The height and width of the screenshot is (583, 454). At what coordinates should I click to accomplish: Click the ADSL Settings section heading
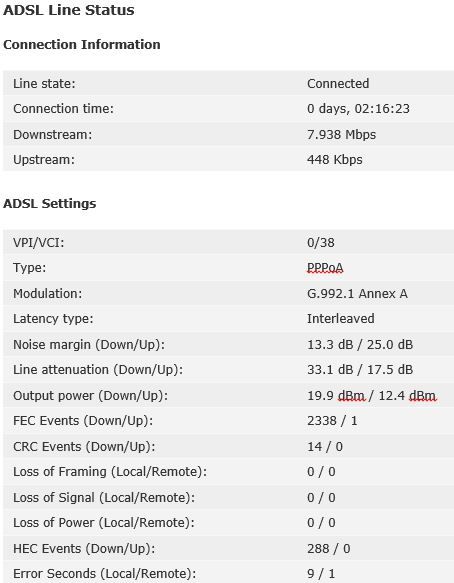click(x=49, y=203)
